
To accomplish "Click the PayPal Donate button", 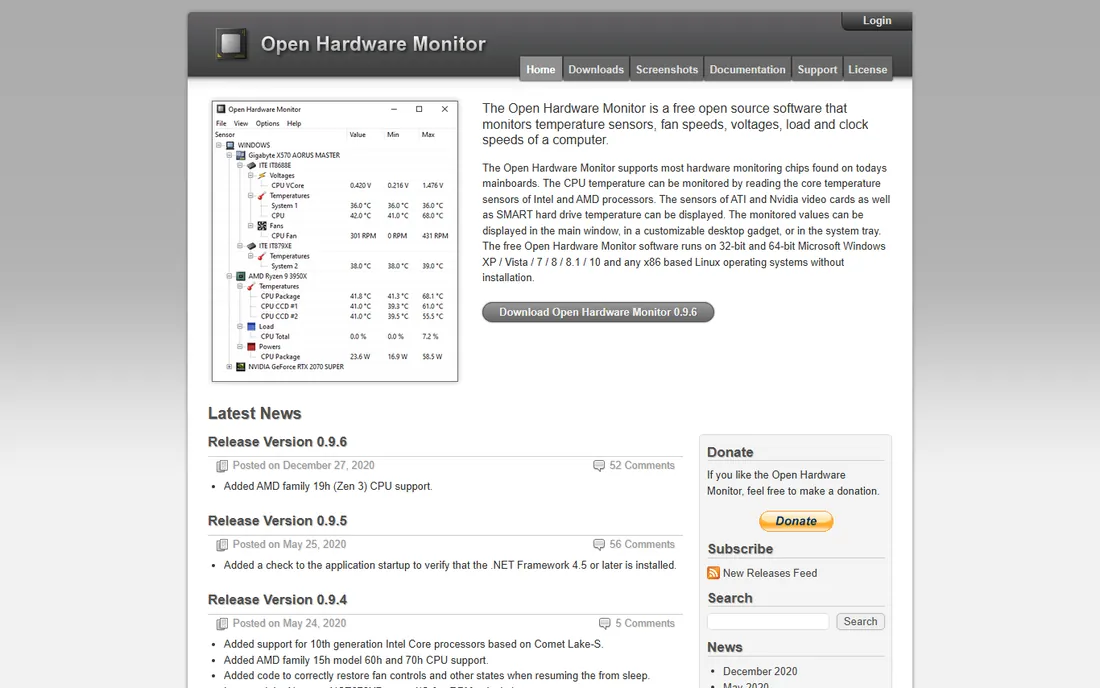I will [796, 521].
